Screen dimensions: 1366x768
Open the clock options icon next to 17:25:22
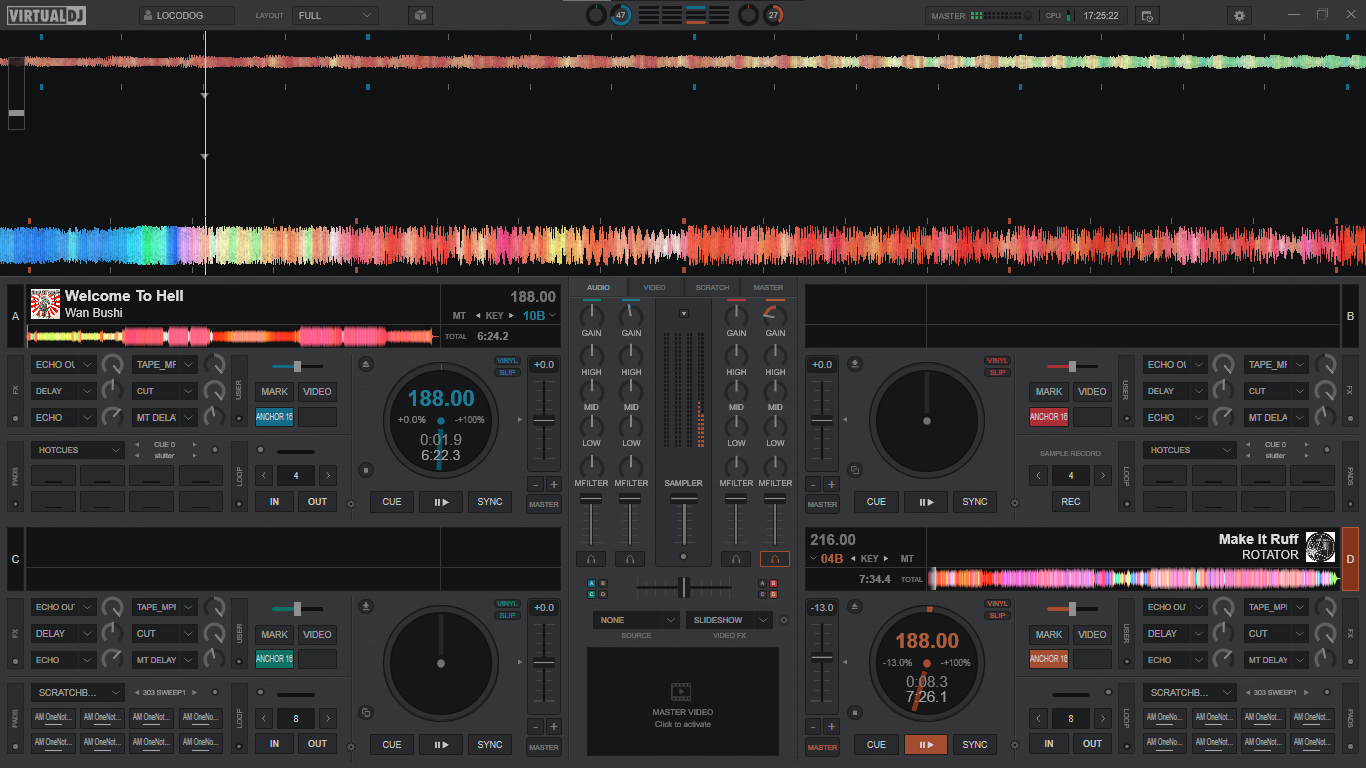pyautogui.click(x=1147, y=16)
